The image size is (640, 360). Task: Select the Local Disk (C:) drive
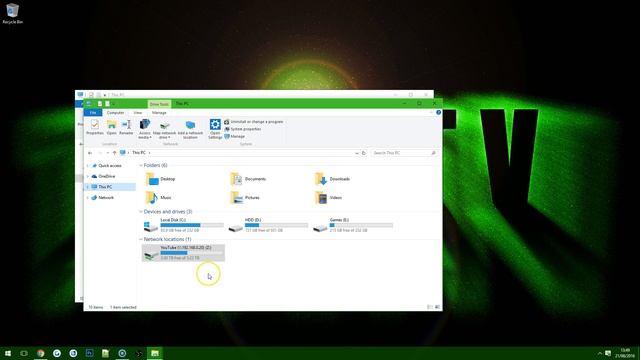184,225
